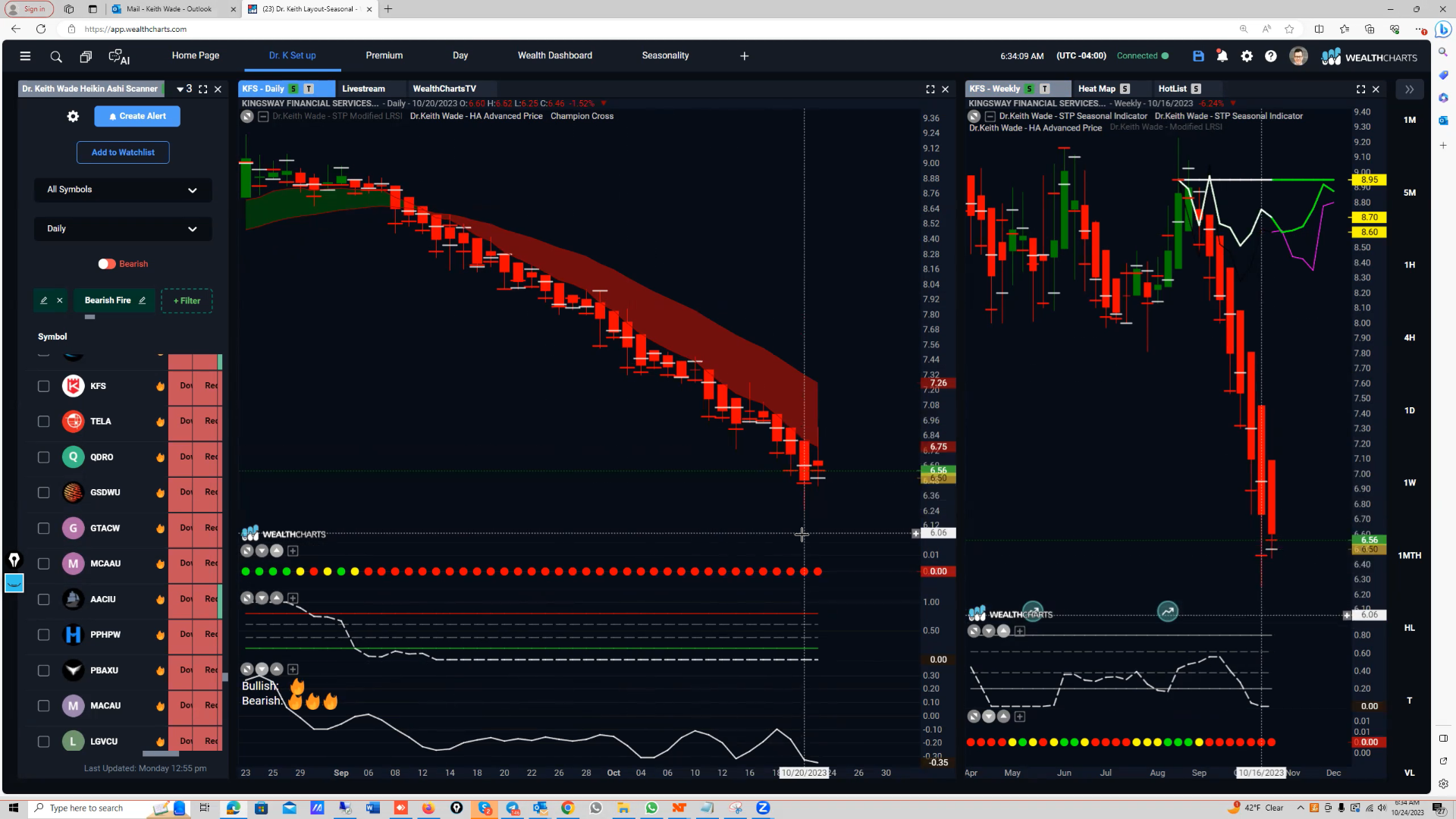Remove the filter with the small X
1456x819 pixels.
coord(59,300)
